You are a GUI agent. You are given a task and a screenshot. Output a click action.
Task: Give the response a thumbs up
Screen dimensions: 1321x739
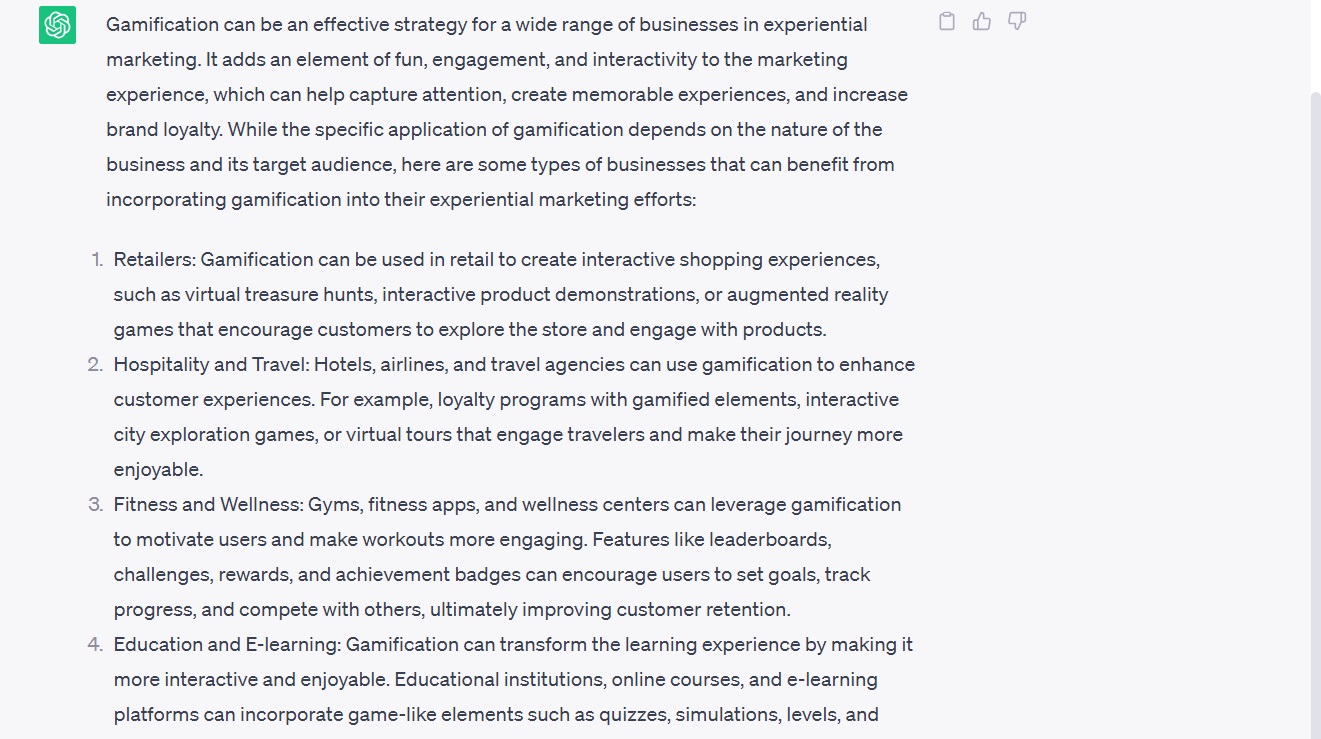point(982,21)
